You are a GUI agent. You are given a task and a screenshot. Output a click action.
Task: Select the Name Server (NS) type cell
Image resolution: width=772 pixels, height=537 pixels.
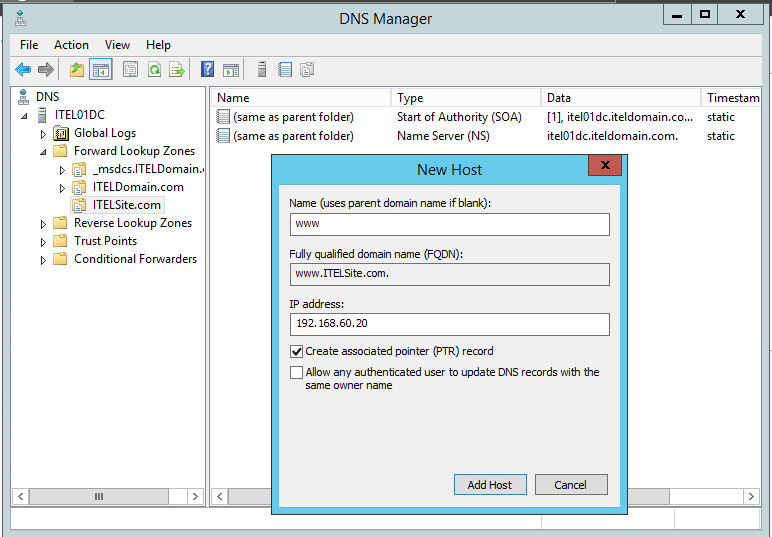click(443, 136)
